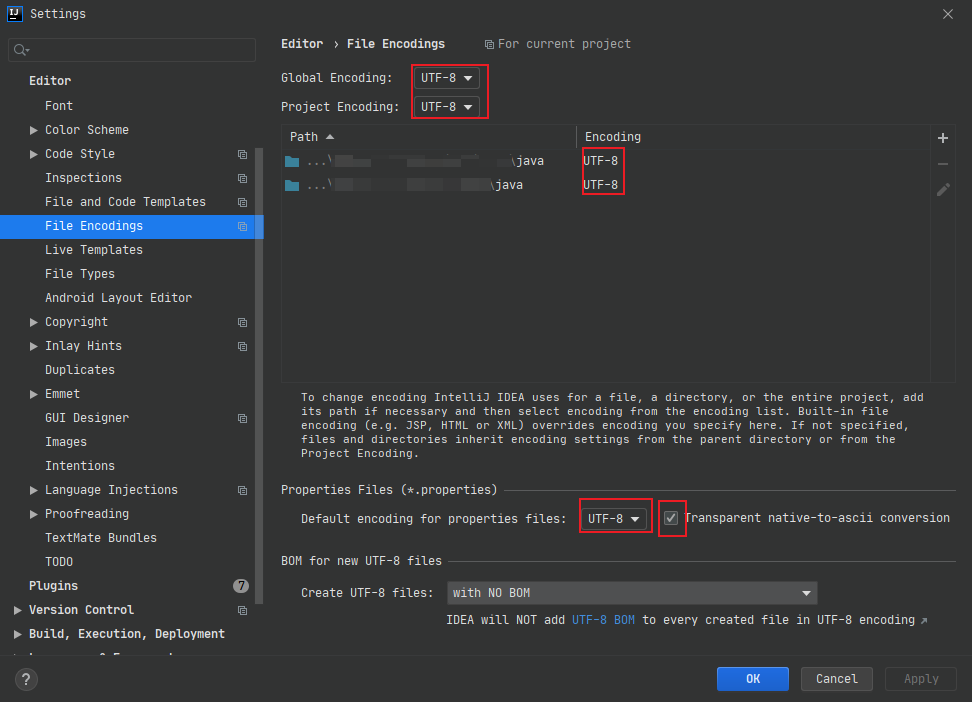Close the Settings dialog
Screen dimensions: 972x702
[x=948, y=14]
